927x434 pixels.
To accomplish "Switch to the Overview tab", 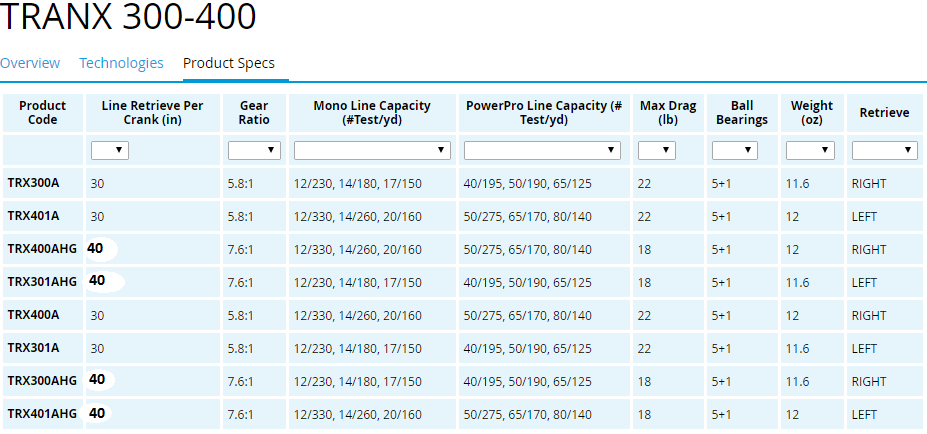I will (x=30, y=63).
